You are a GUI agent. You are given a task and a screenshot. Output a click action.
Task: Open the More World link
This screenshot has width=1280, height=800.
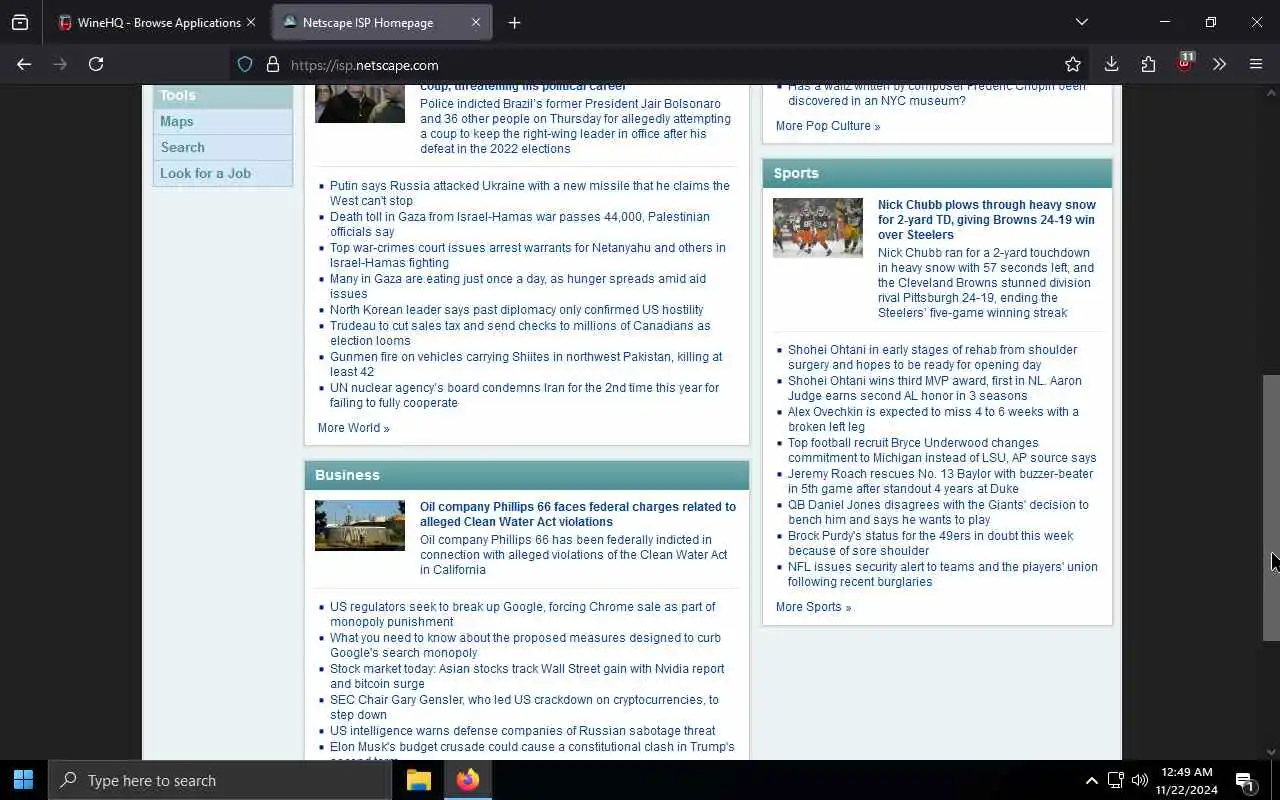(353, 428)
